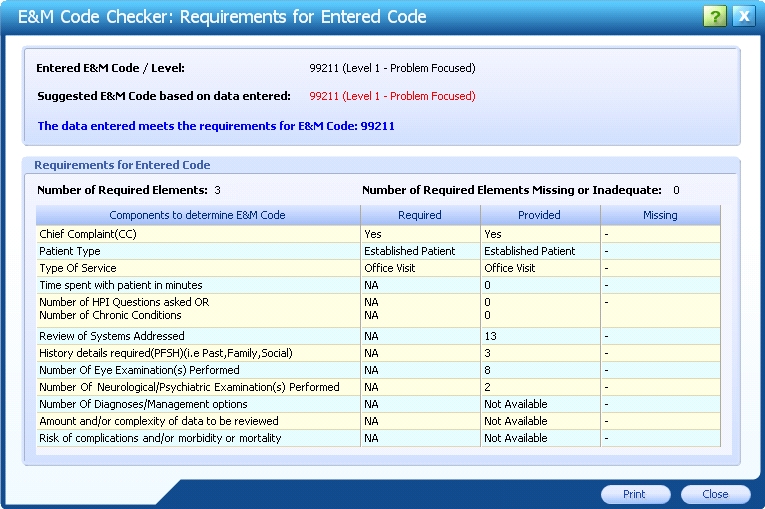Screen dimensions: 765x509
Task: Select 'Number of Chronic Conditions' text
Action: click(x=110, y=315)
